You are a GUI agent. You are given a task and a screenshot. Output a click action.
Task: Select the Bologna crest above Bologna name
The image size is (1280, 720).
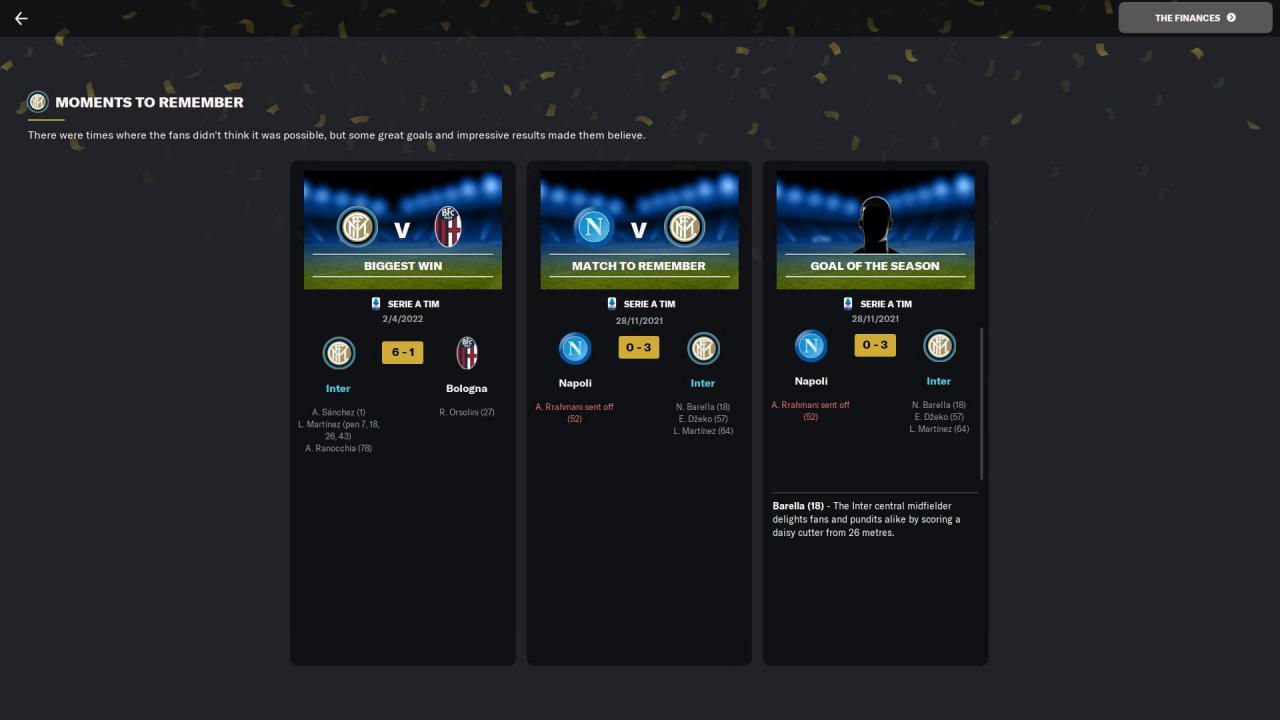[x=467, y=353]
